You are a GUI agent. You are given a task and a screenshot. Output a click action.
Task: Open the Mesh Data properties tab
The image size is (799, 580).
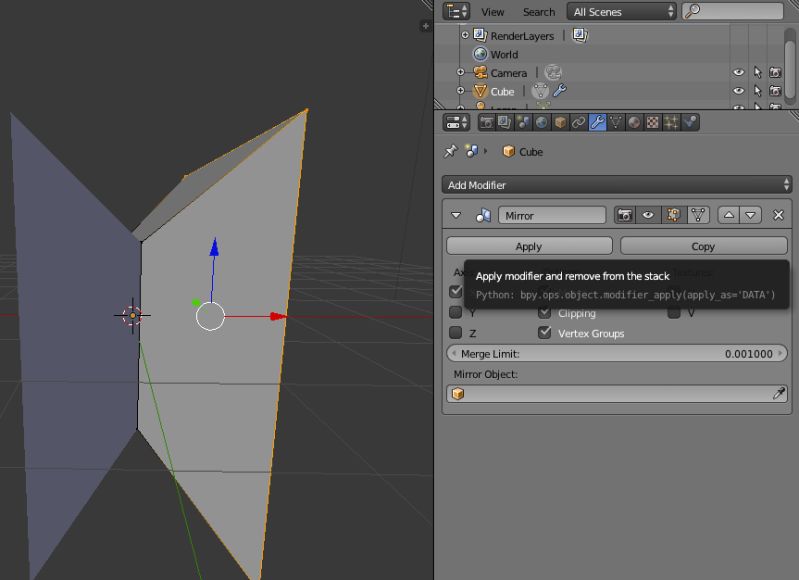point(616,122)
